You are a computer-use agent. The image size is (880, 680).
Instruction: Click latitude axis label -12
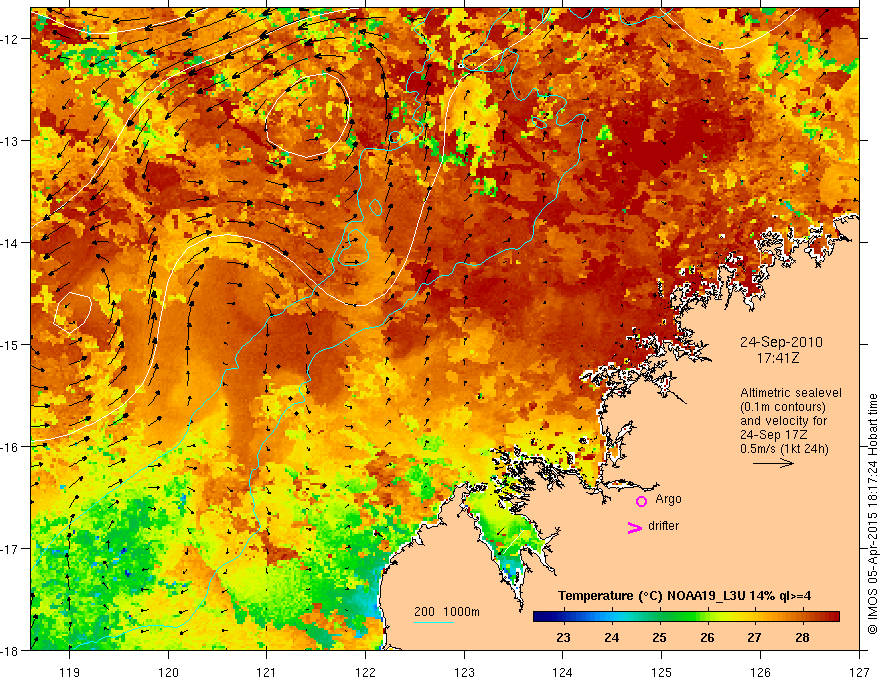click(x=9, y=39)
